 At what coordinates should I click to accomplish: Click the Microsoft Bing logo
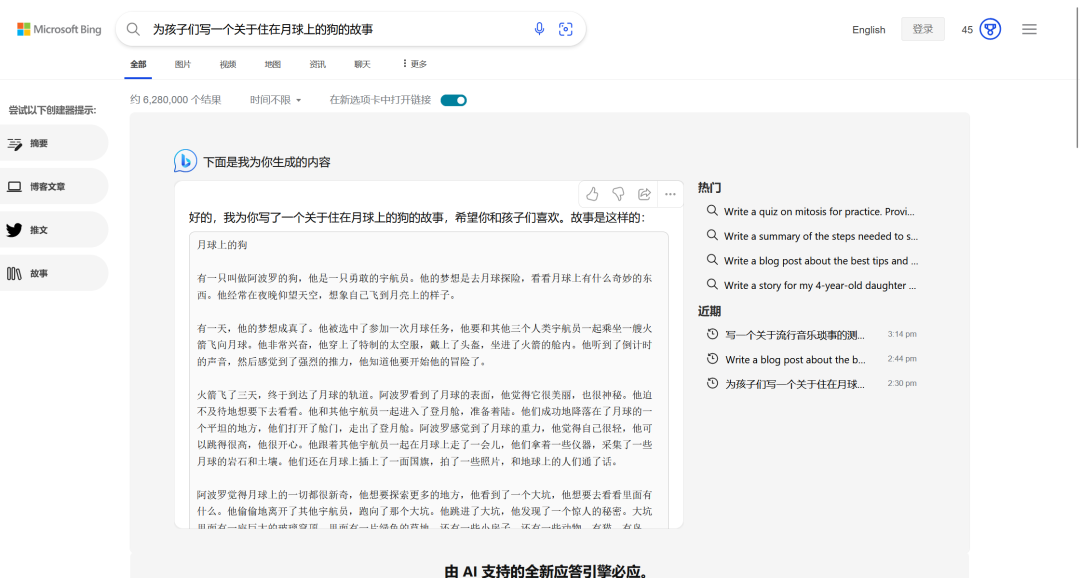click(x=59, y=29)
